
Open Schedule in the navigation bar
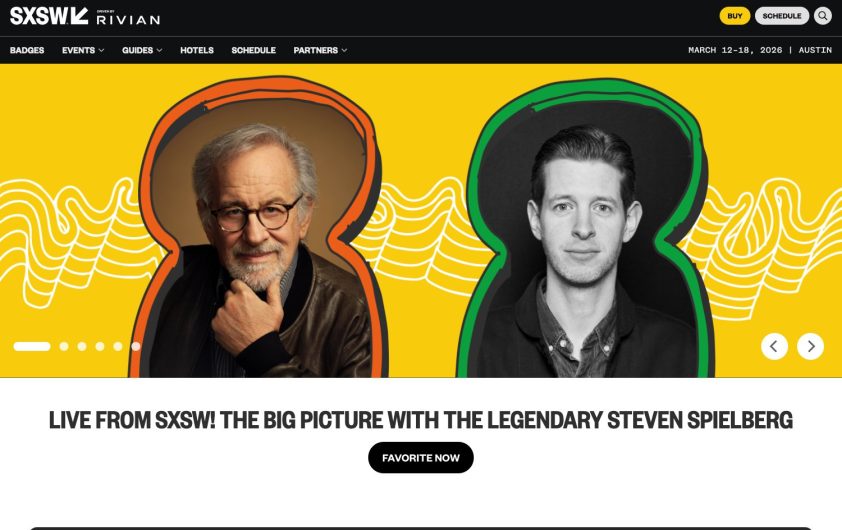coord(253,50)
